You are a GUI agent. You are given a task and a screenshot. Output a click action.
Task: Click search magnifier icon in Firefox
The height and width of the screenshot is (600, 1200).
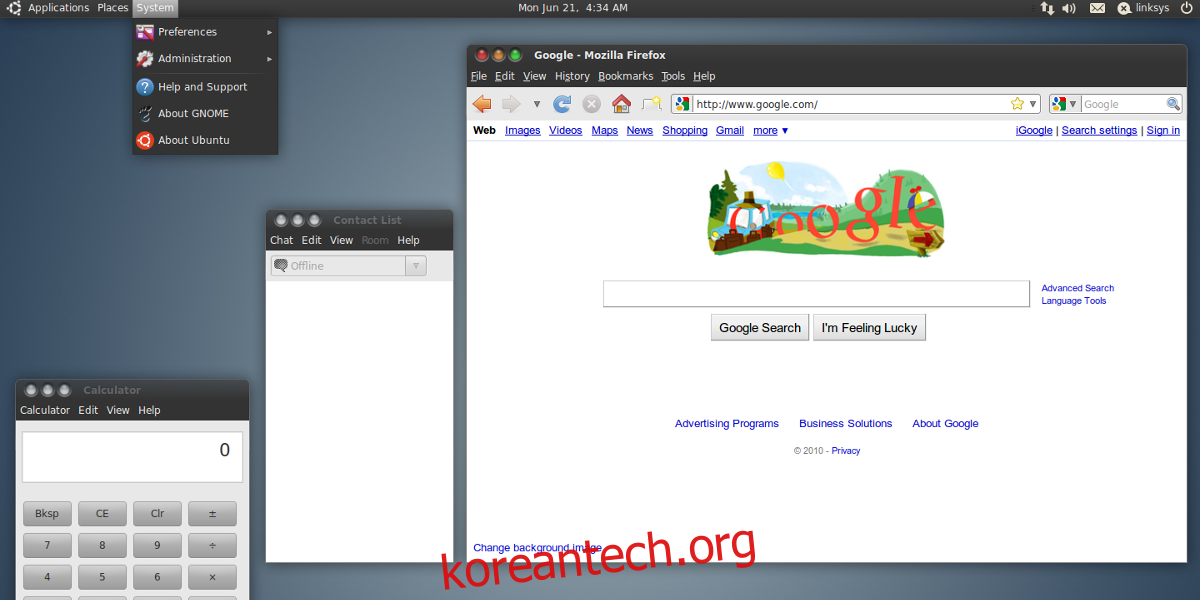(1173, 104)
